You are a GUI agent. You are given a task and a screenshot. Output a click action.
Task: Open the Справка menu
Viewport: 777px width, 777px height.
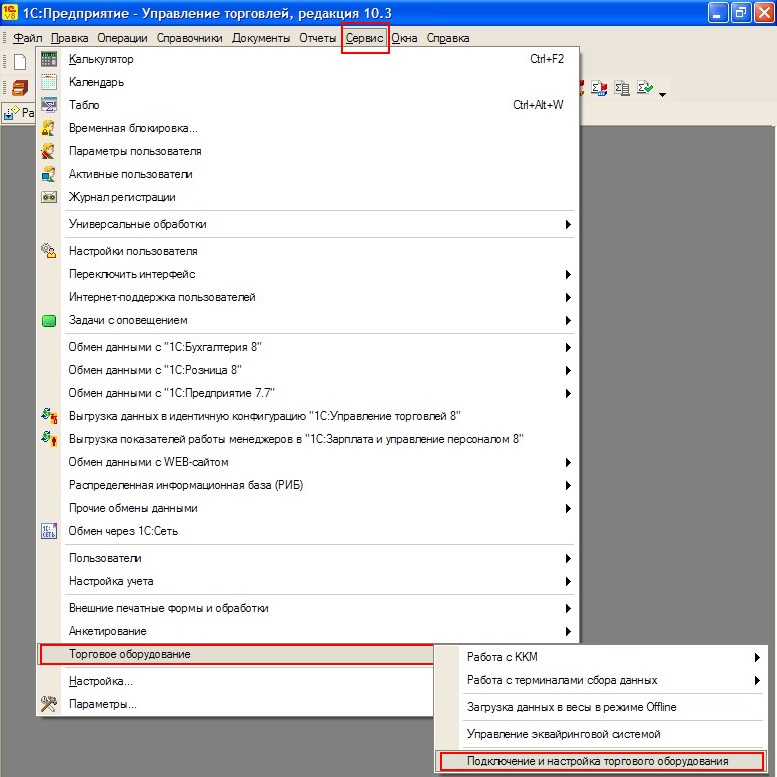pos(447,38)
